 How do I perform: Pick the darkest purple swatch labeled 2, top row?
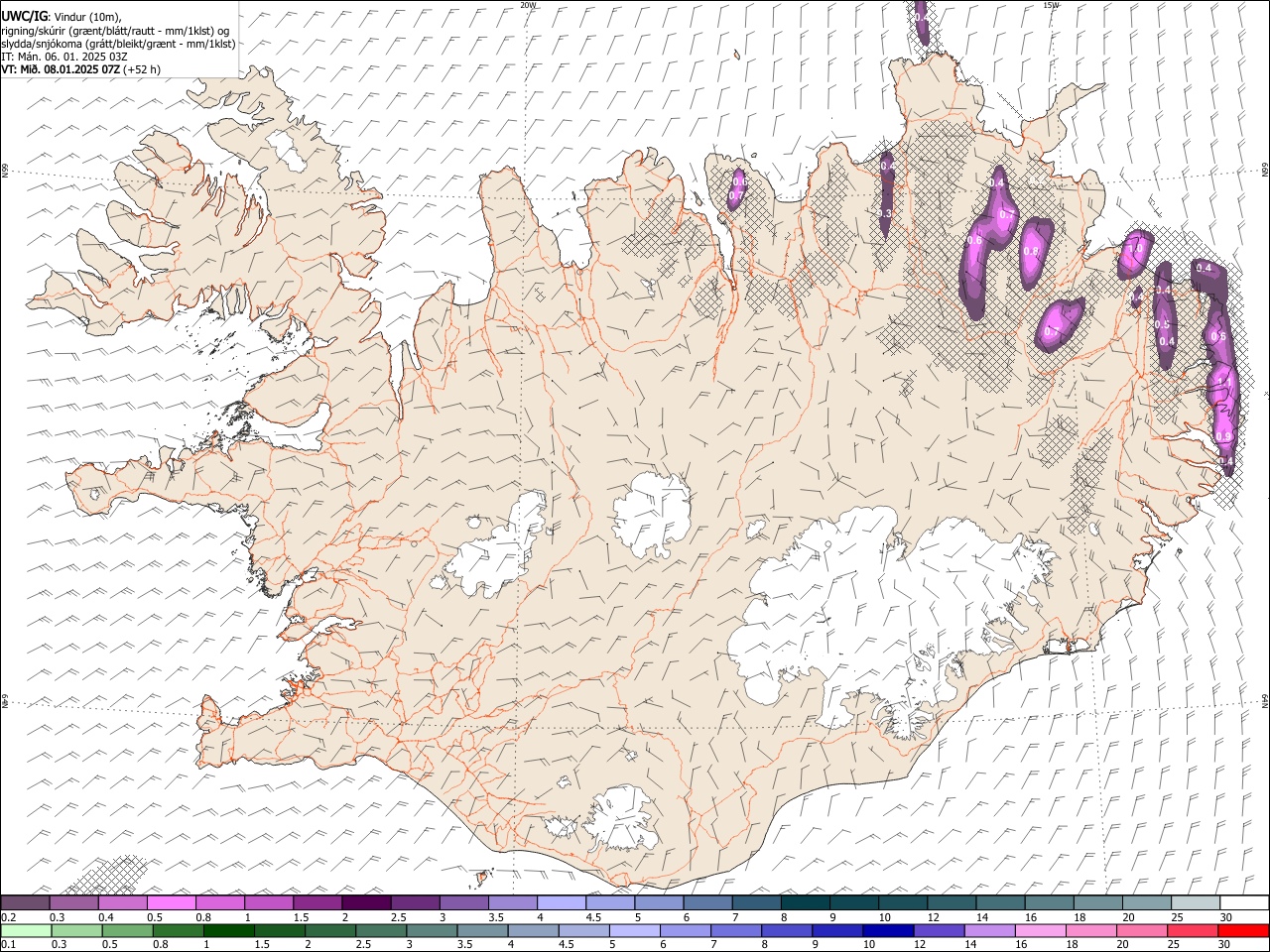(366, 902)
